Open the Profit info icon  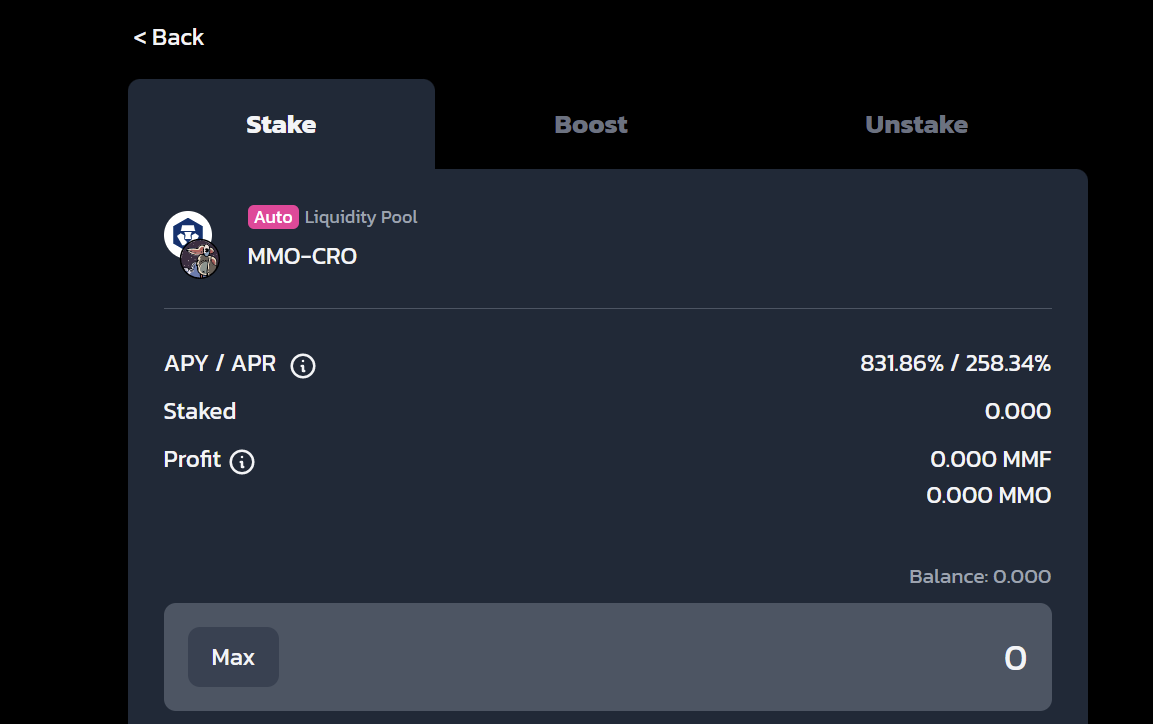click(x=242, y=462)
